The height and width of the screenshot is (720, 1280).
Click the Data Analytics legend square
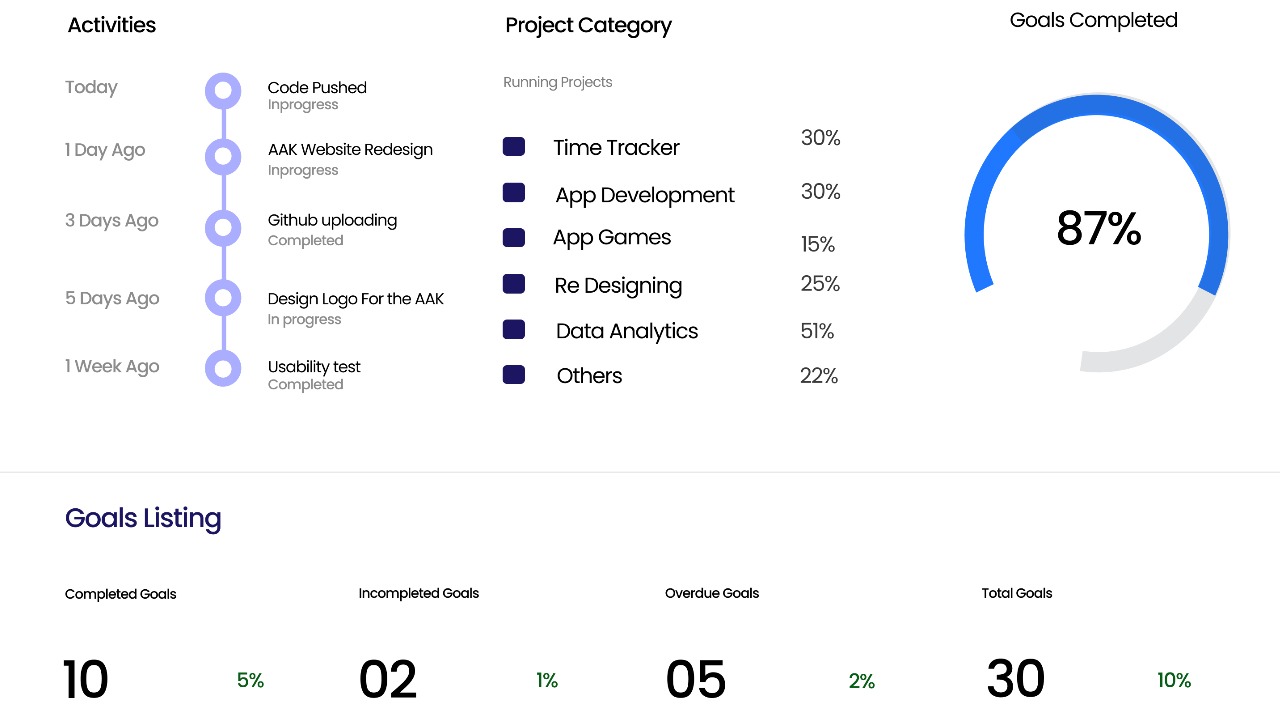point(514,330)
